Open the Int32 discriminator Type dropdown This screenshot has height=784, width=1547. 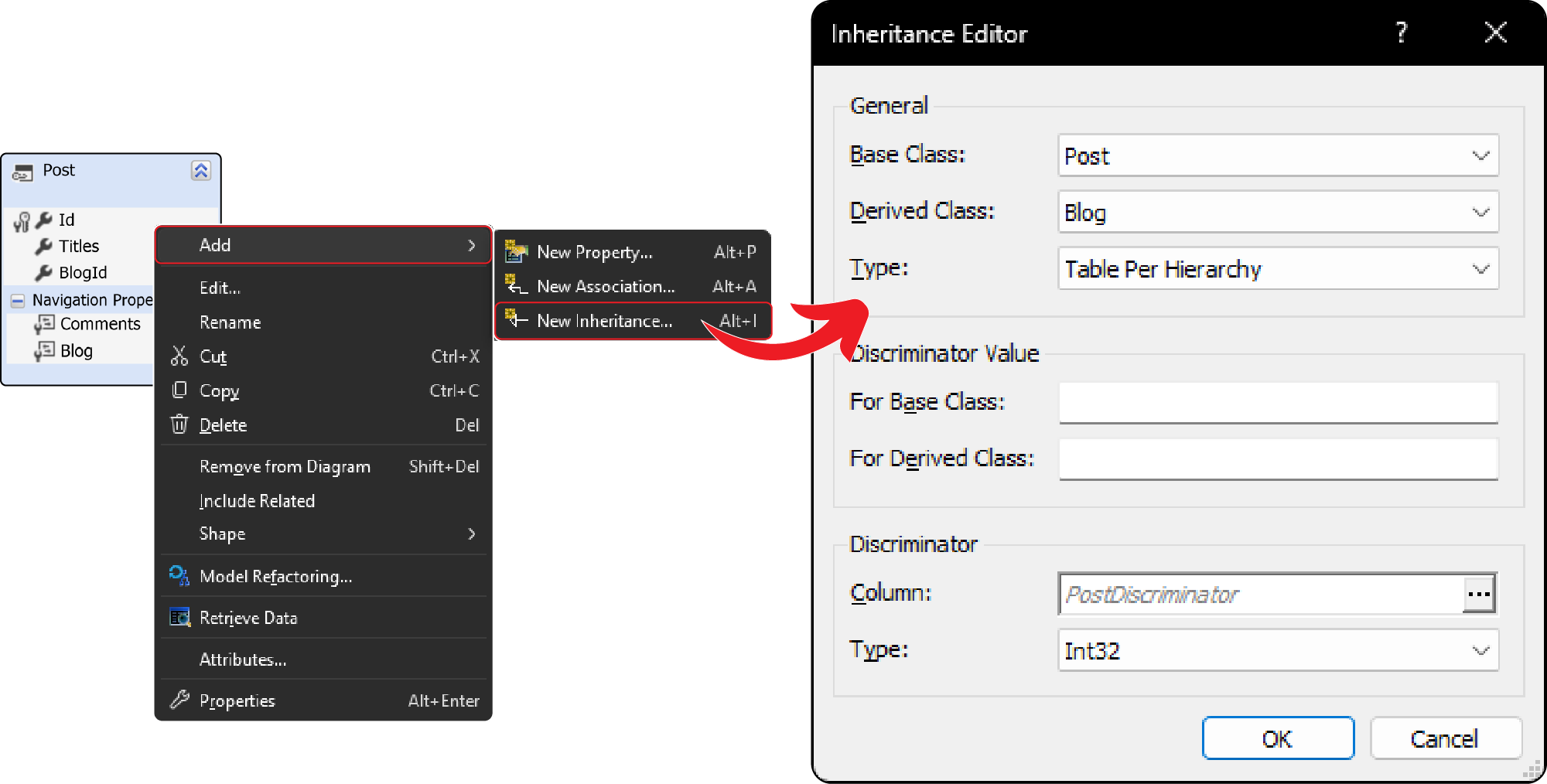[1480, 650]
